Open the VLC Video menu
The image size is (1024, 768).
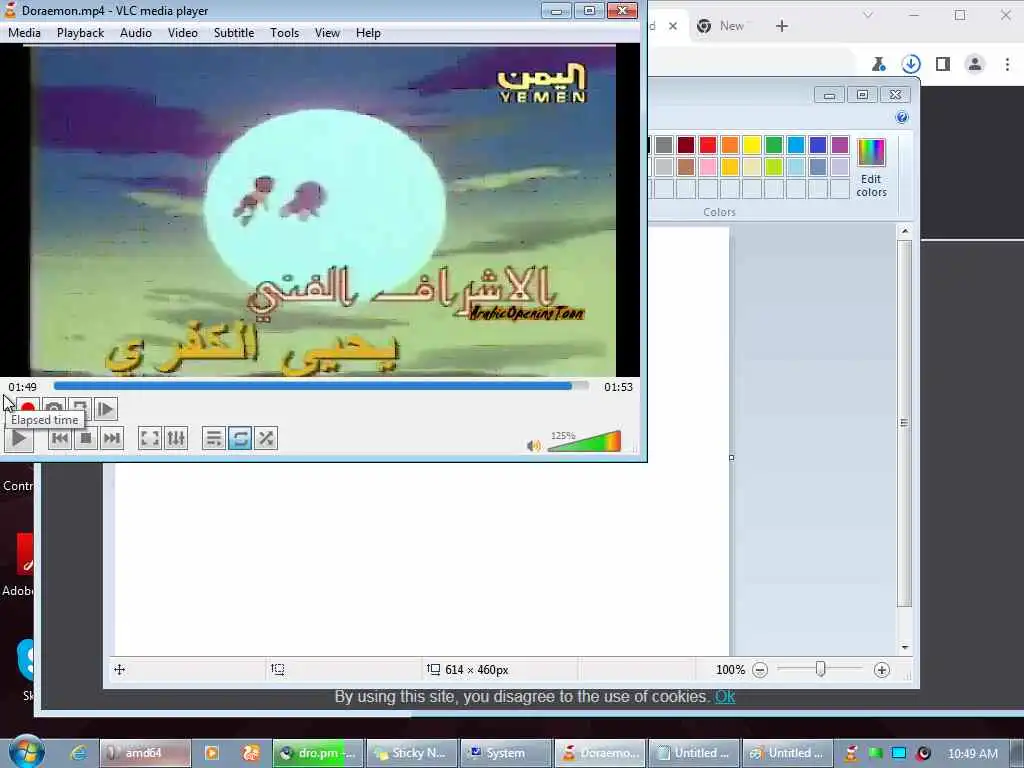click(183, 33)
